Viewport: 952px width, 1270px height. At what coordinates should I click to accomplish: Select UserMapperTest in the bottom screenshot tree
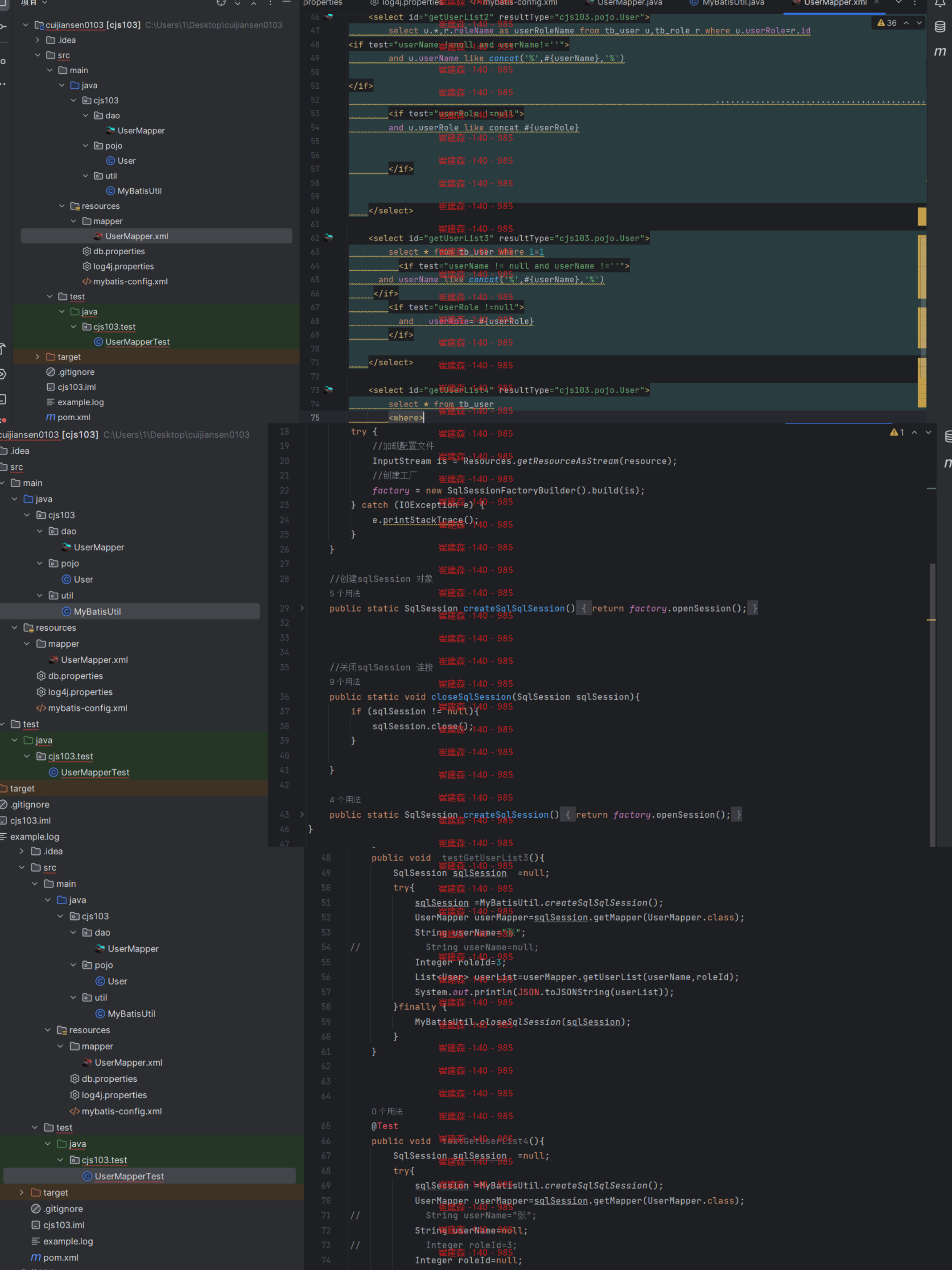coord(150,1176)
